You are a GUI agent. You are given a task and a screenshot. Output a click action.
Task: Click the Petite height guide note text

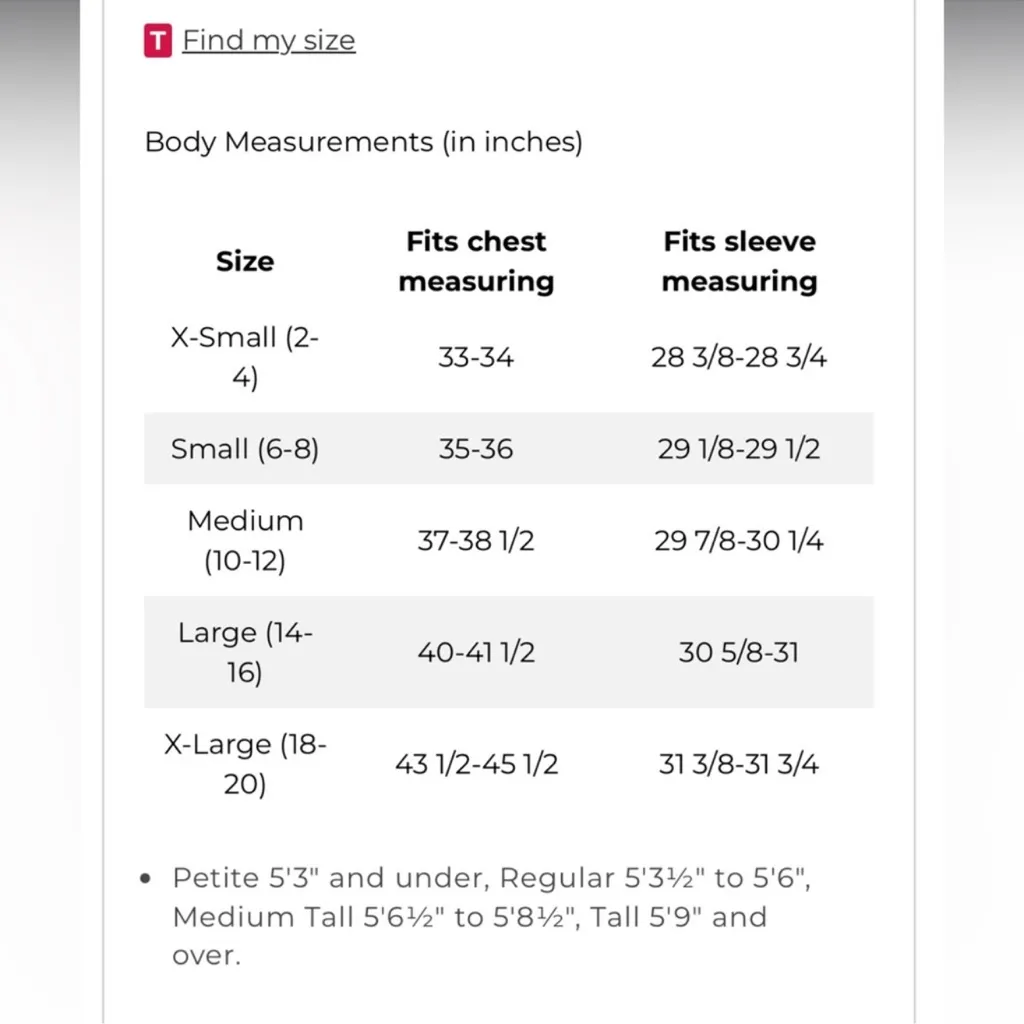point(470,916)
